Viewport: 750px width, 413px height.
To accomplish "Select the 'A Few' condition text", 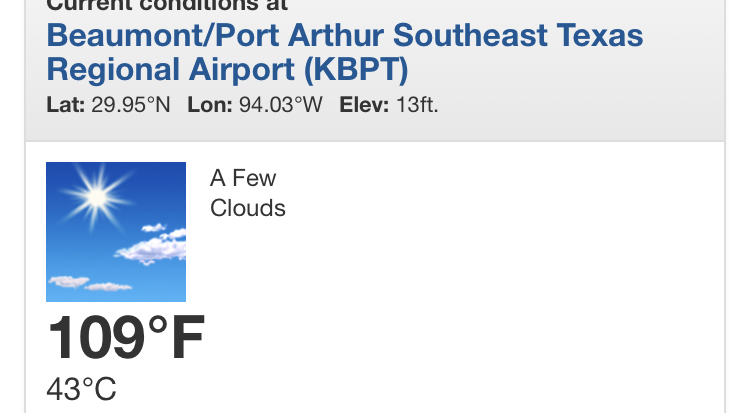I will tap(243, 179).
